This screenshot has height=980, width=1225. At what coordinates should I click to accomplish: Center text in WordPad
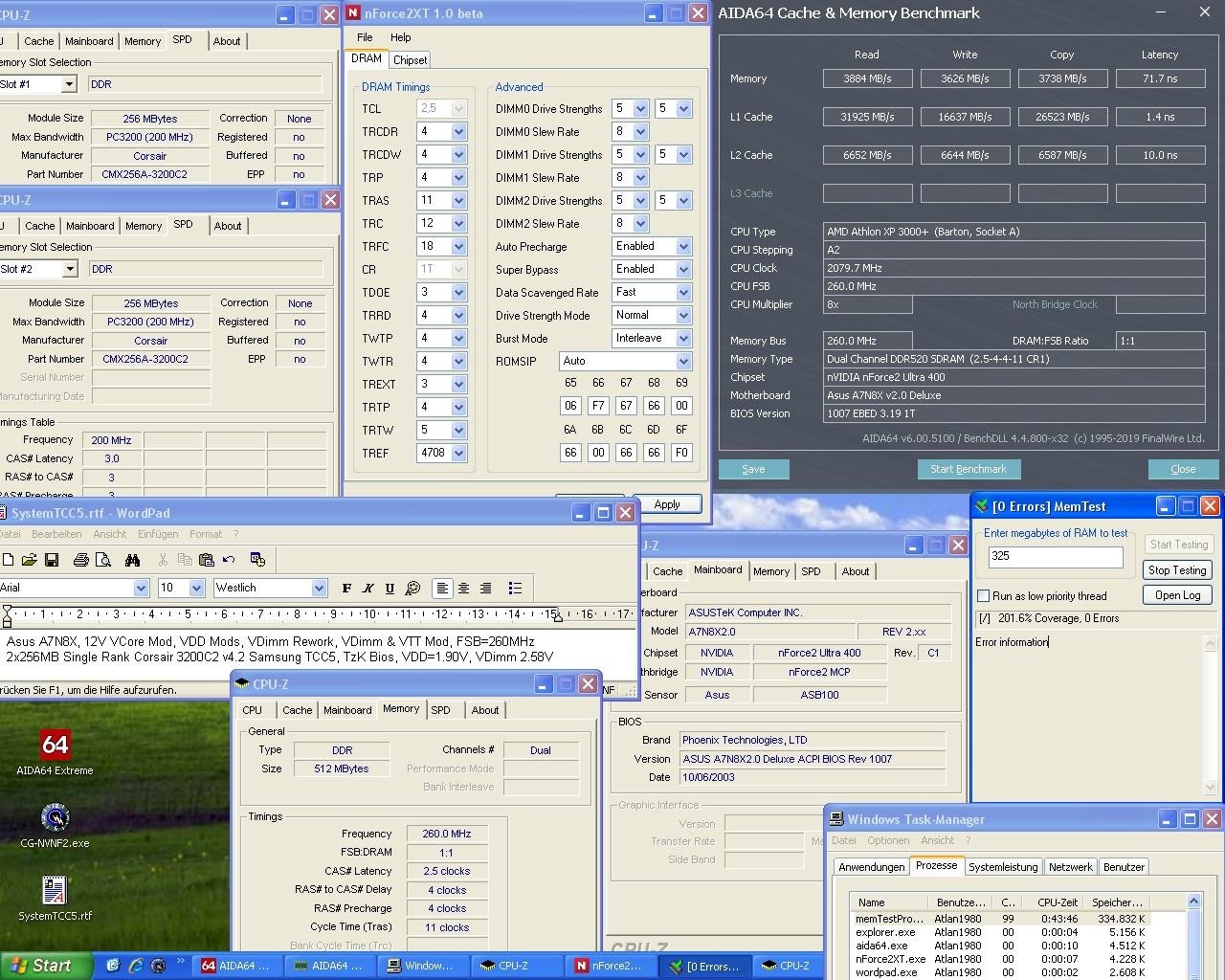[464, 589]
